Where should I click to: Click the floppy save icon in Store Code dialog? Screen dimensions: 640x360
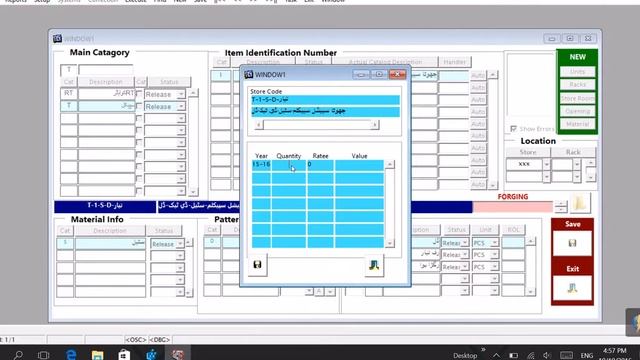click(257, 264)
